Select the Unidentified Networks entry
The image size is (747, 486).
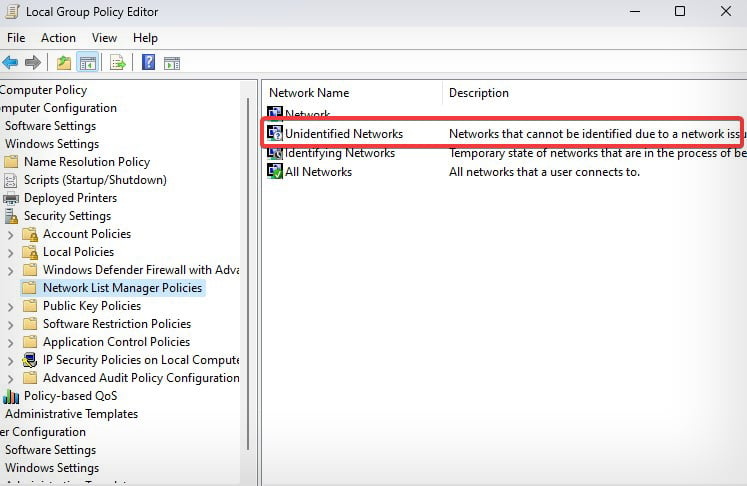click(344, 134)
